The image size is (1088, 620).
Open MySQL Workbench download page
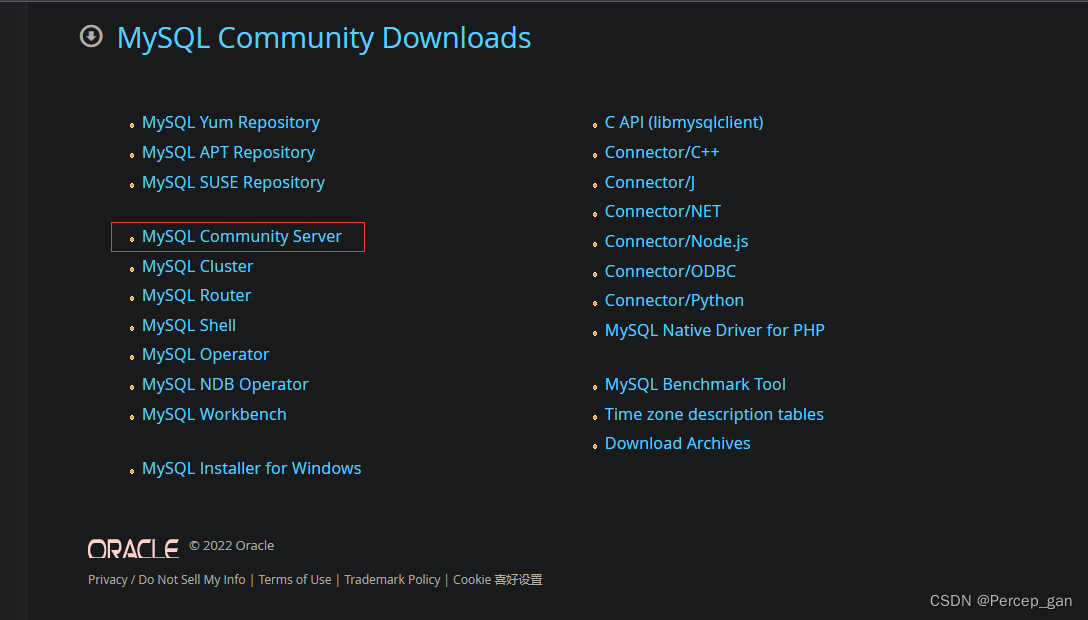pos(214,414)
